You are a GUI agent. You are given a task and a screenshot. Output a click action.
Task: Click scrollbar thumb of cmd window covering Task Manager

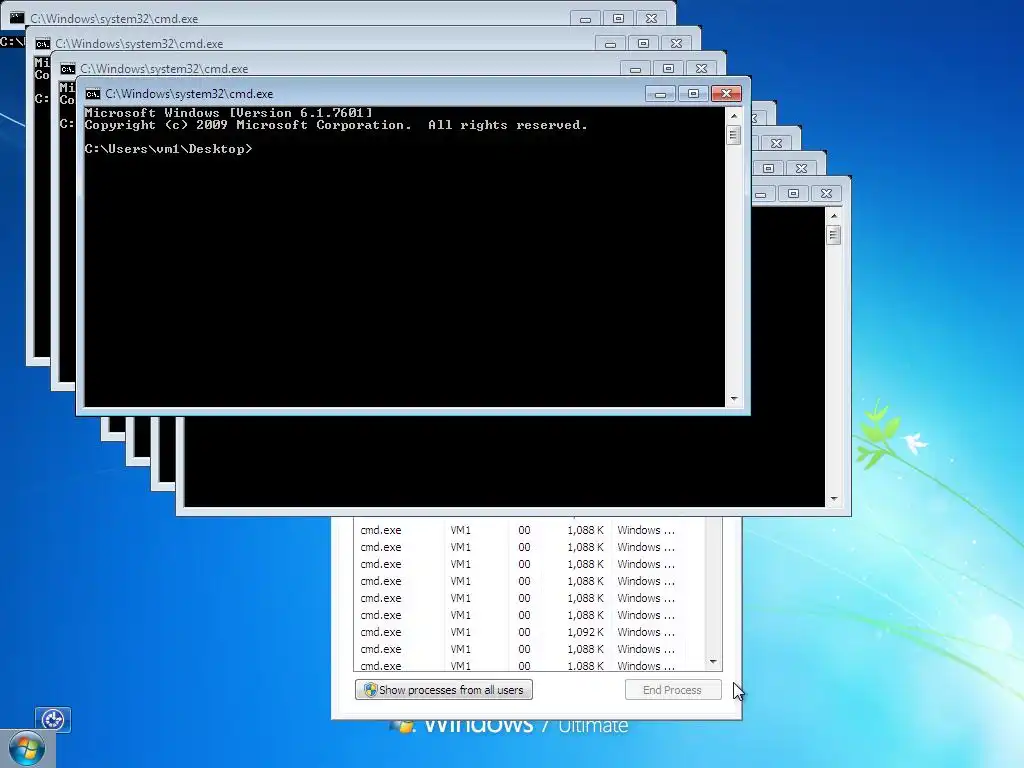click(834, 234)
